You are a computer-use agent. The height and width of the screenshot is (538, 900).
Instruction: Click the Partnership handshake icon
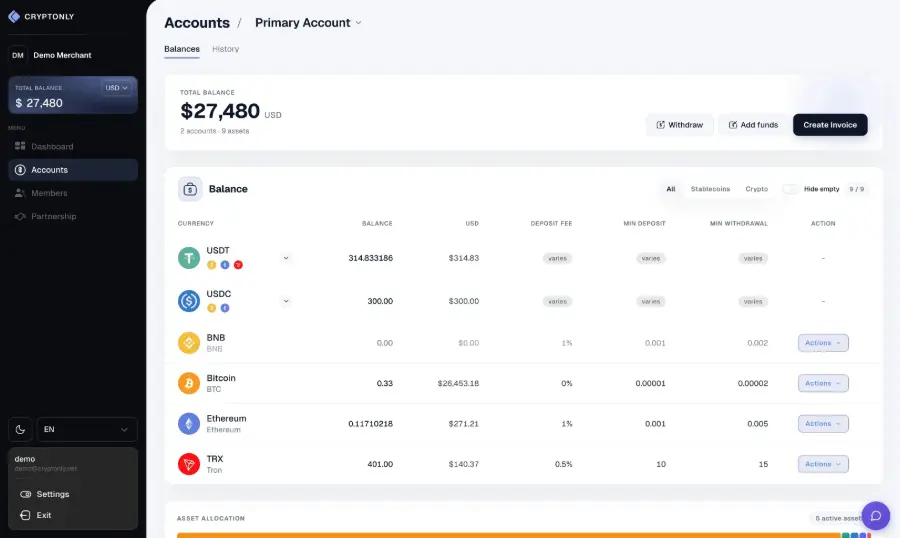tap(20, 216)
